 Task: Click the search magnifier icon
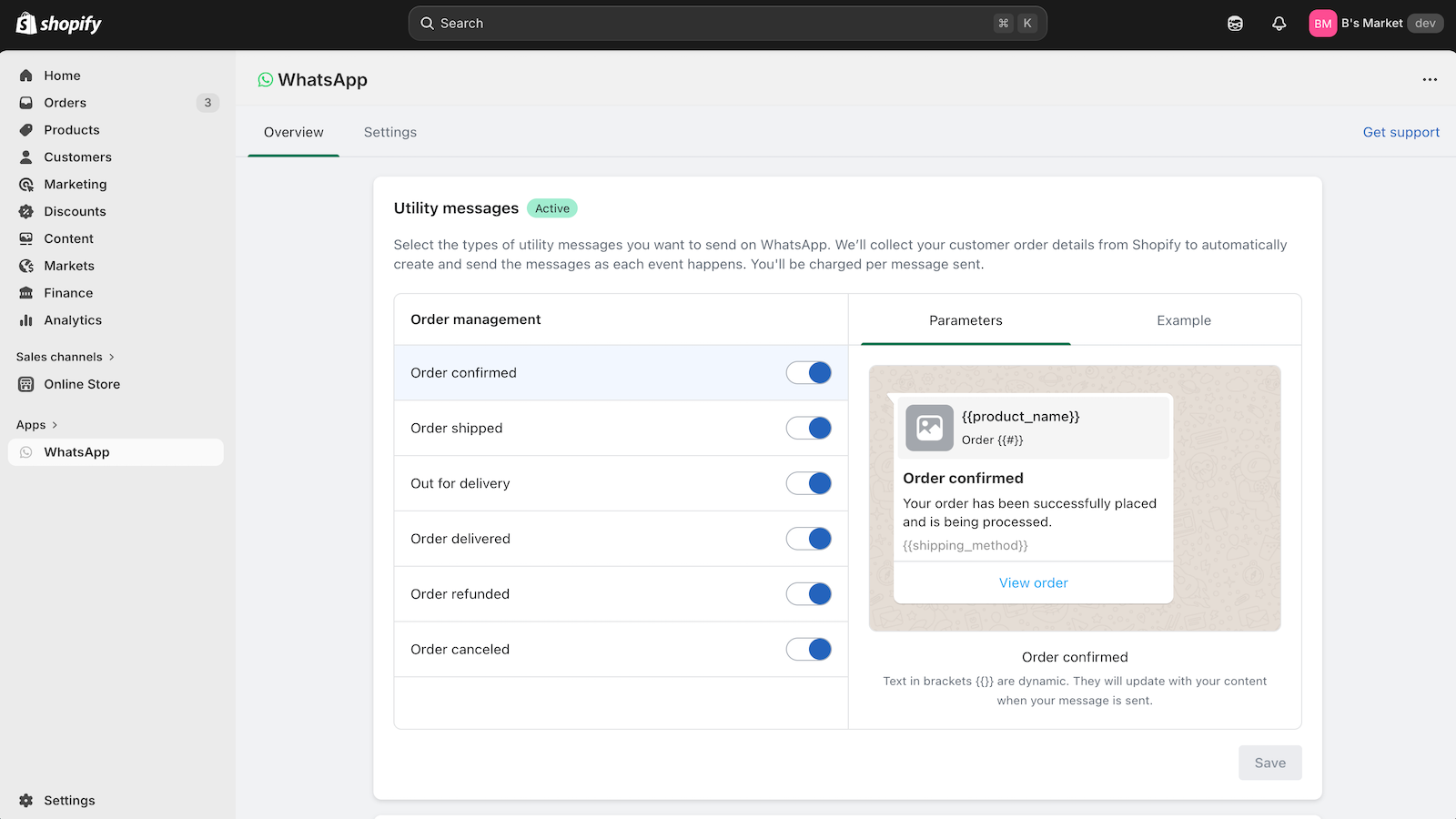(x=427, y=24)
